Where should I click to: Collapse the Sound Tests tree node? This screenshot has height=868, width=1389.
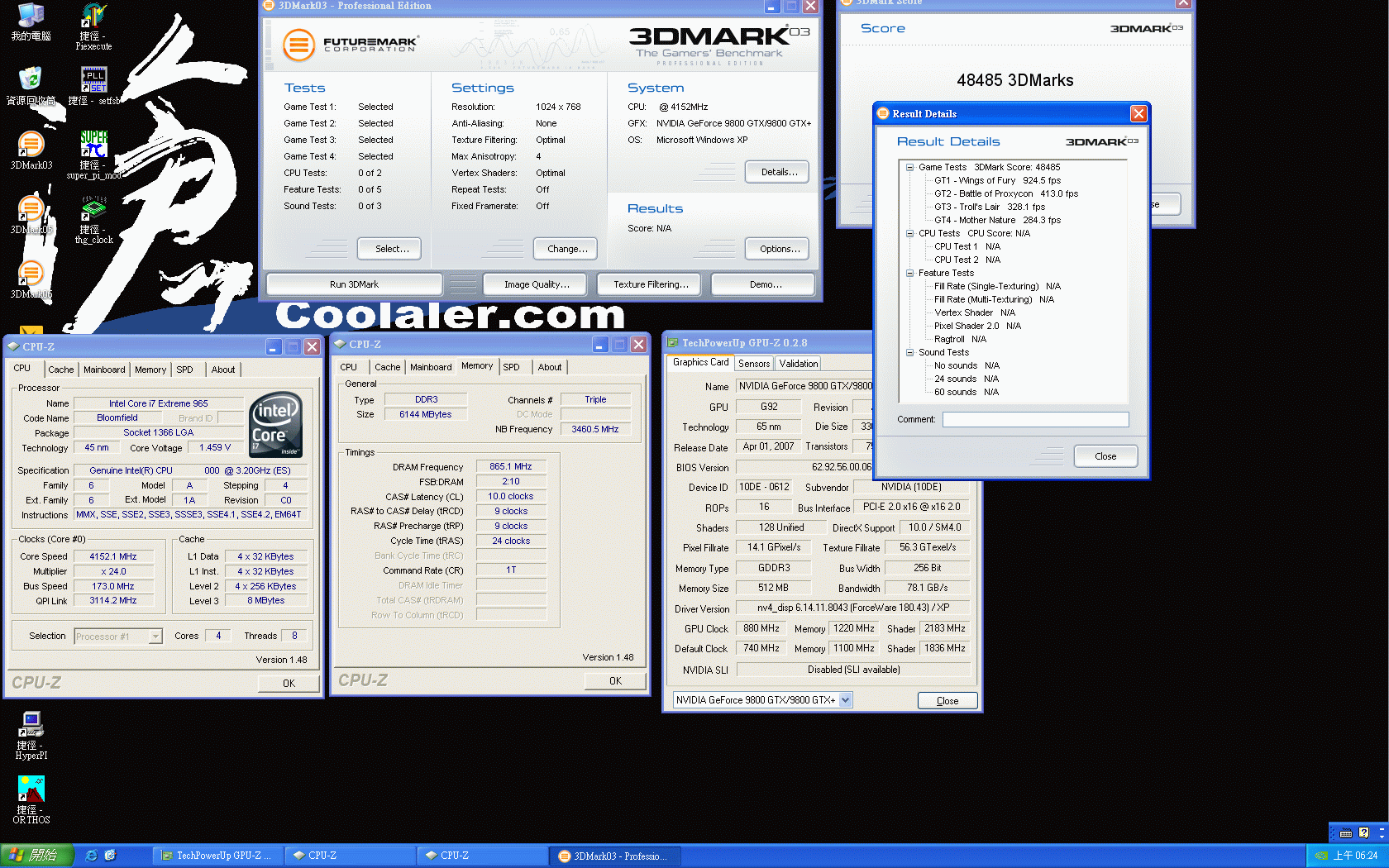coord(909,352)
